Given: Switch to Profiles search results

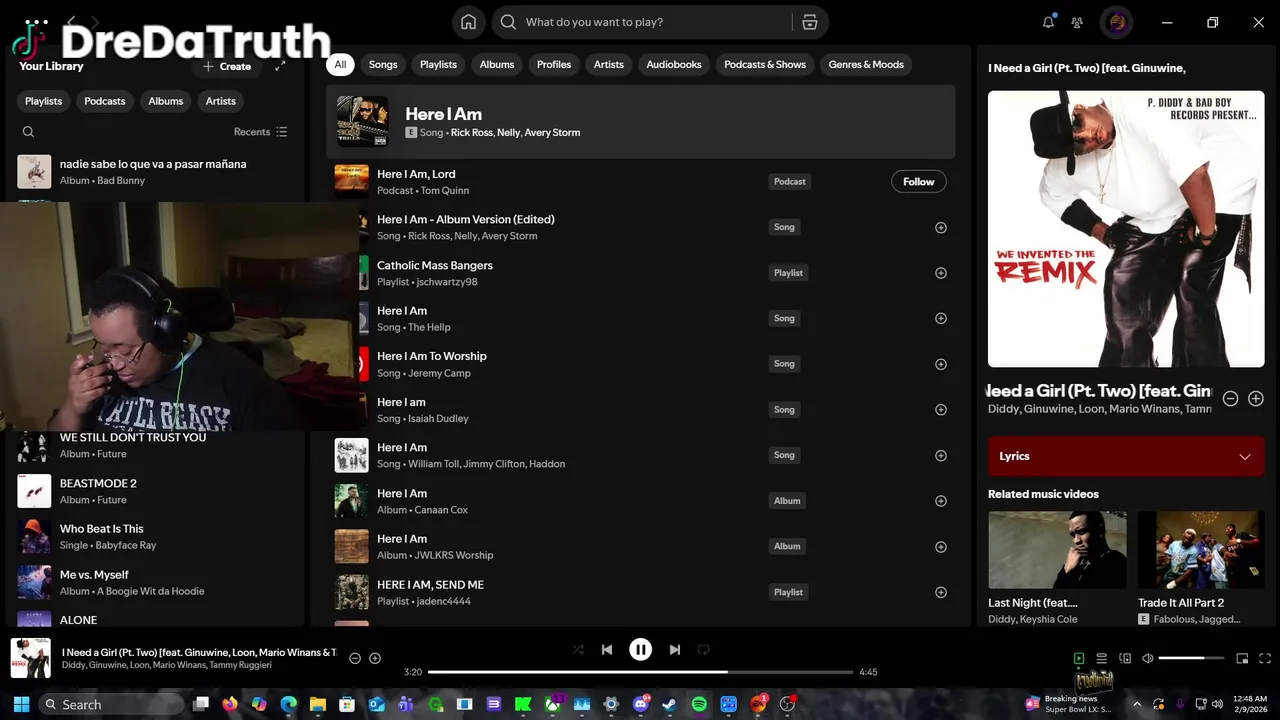Looking at the screenshot, I should point(554,65).
